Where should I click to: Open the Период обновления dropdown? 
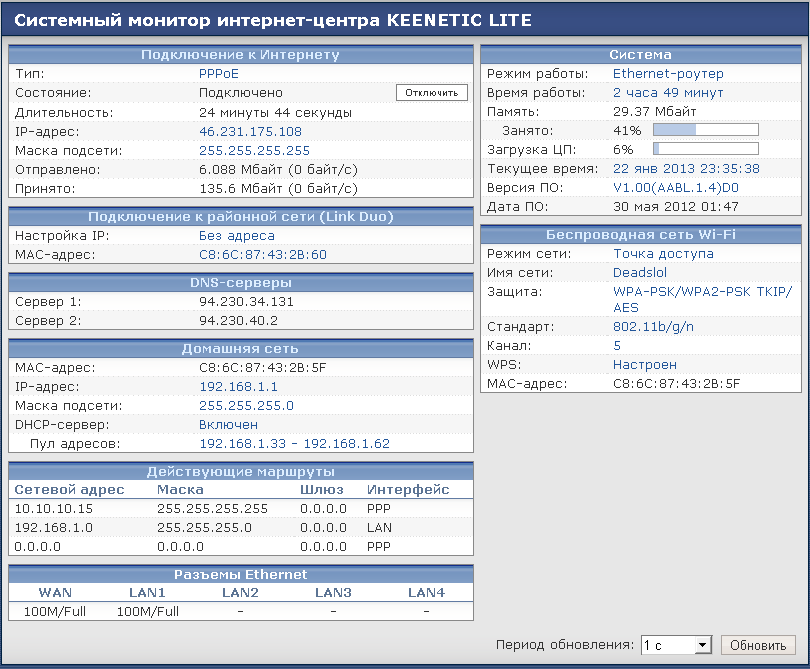(x=676, y=645)
